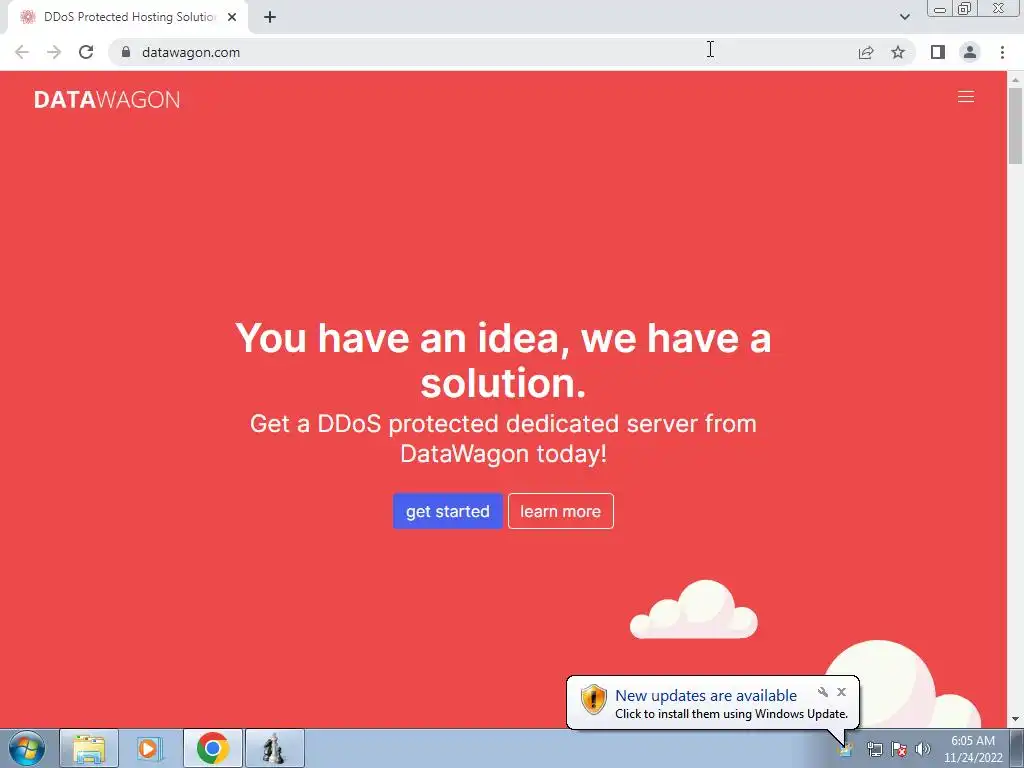Click the Chrome taskbar icon
The image size is (1024, 768).
click(212, 749)
